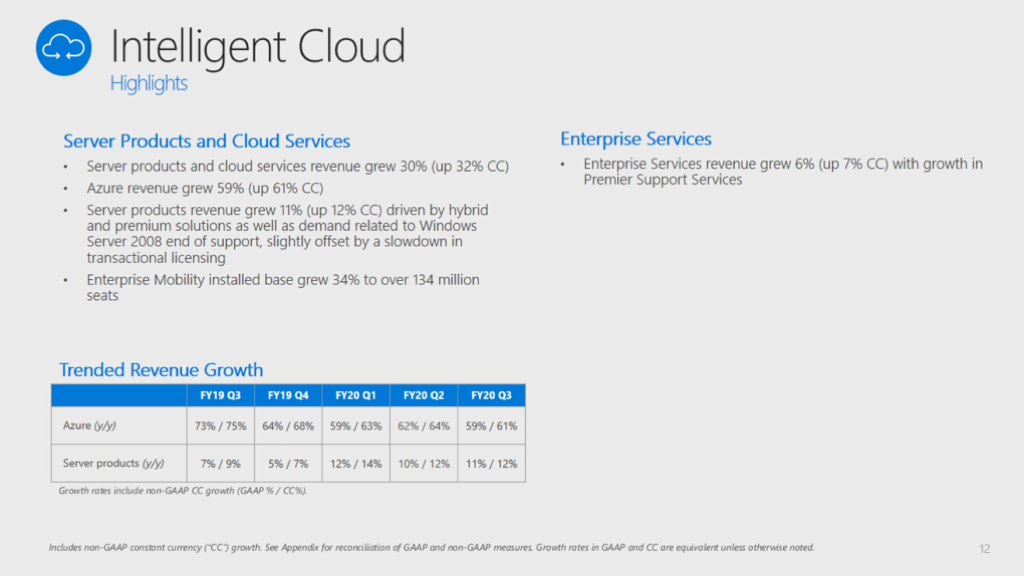Image resolution: width=1024 pixels, height=576 pixels.
Task: Select the FY20 Q3 column header
Action: point(492,395)
